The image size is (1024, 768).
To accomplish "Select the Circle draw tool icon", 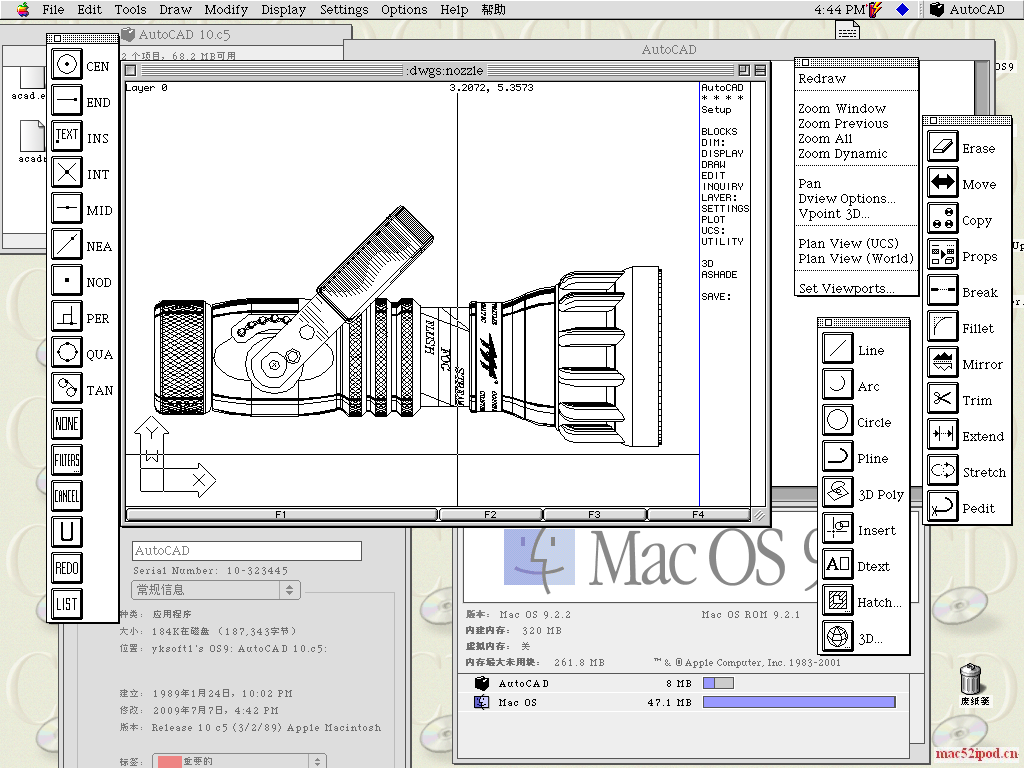I will (837, 420).
